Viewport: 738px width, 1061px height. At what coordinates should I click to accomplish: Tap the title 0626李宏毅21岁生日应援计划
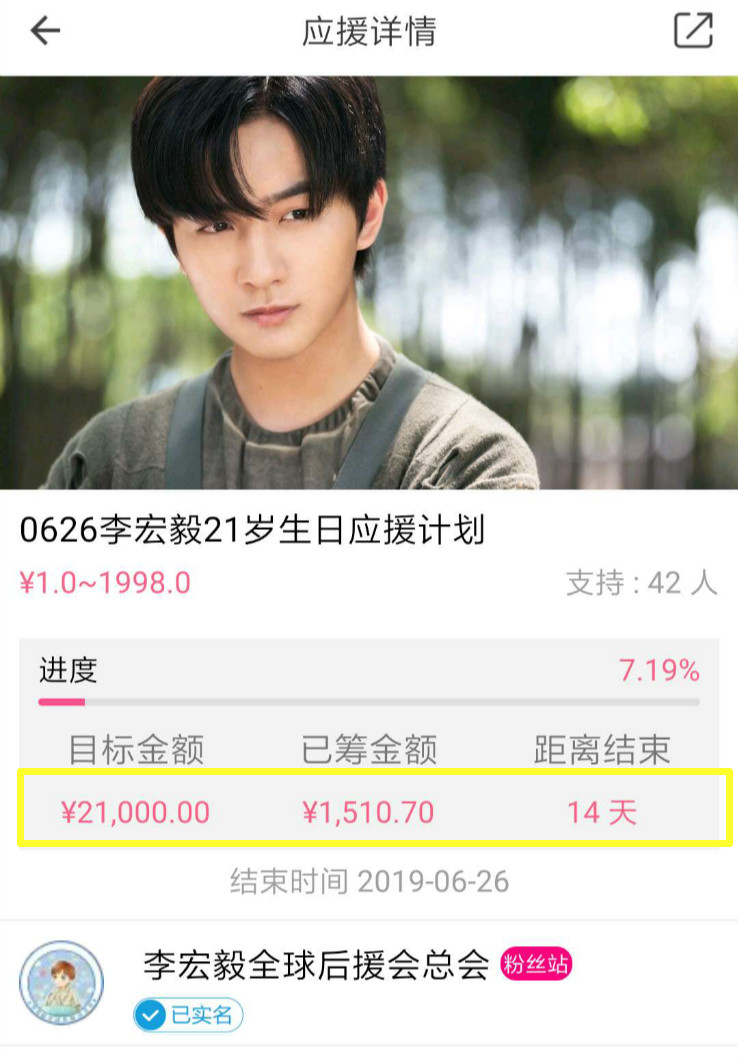[x=252, y=530]
